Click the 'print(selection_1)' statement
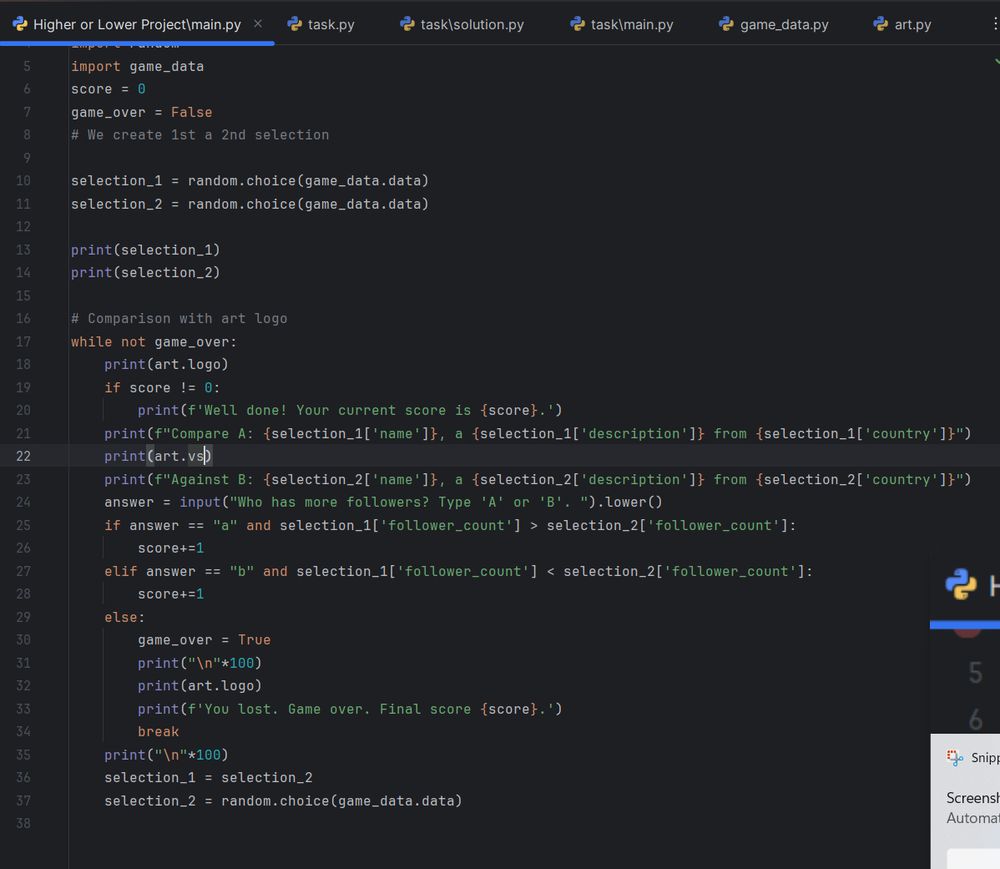 [145, 250]
